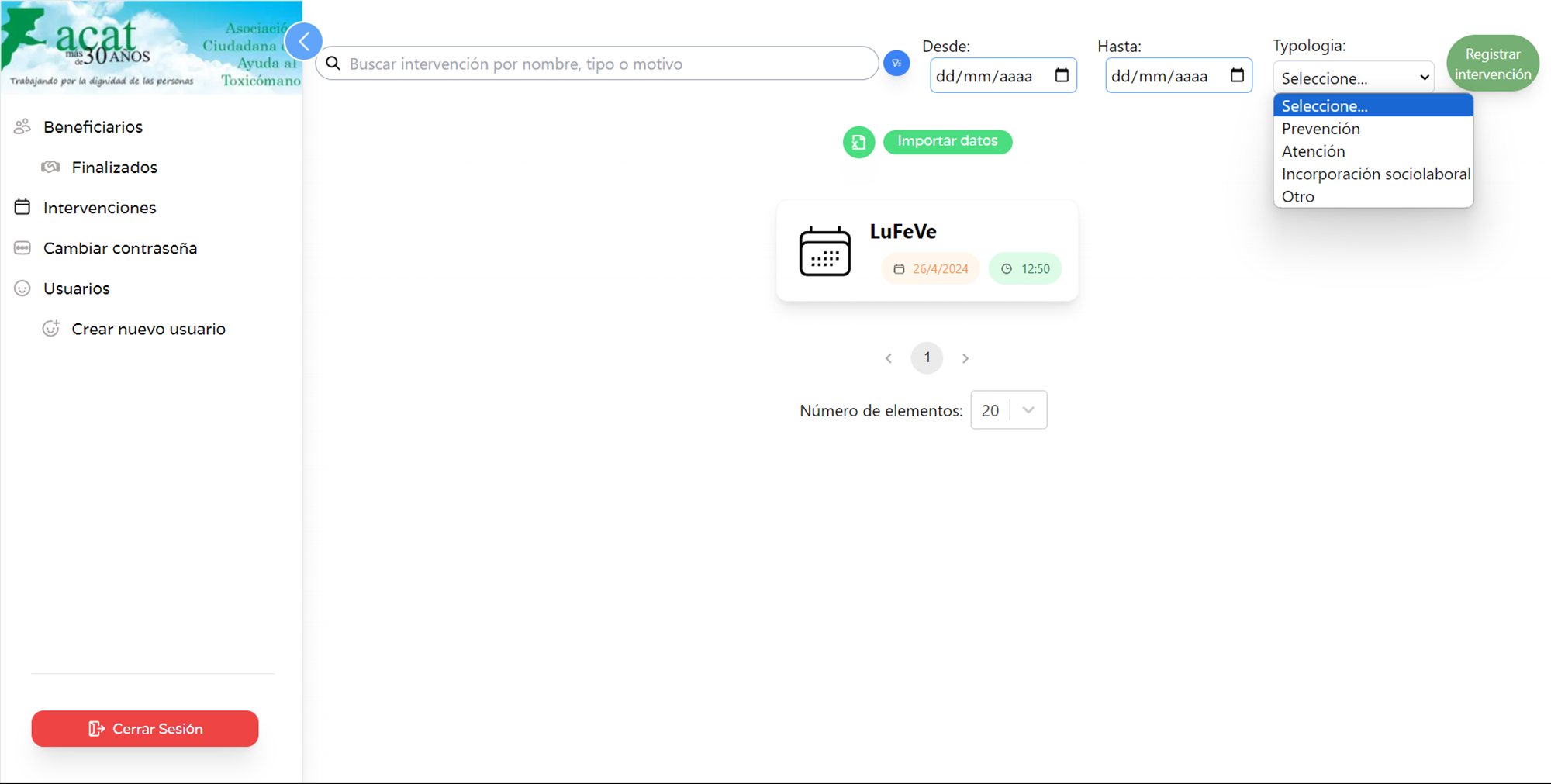
Task: Navigate to Intervenciones menu item
Action: [x=99, y=208]
